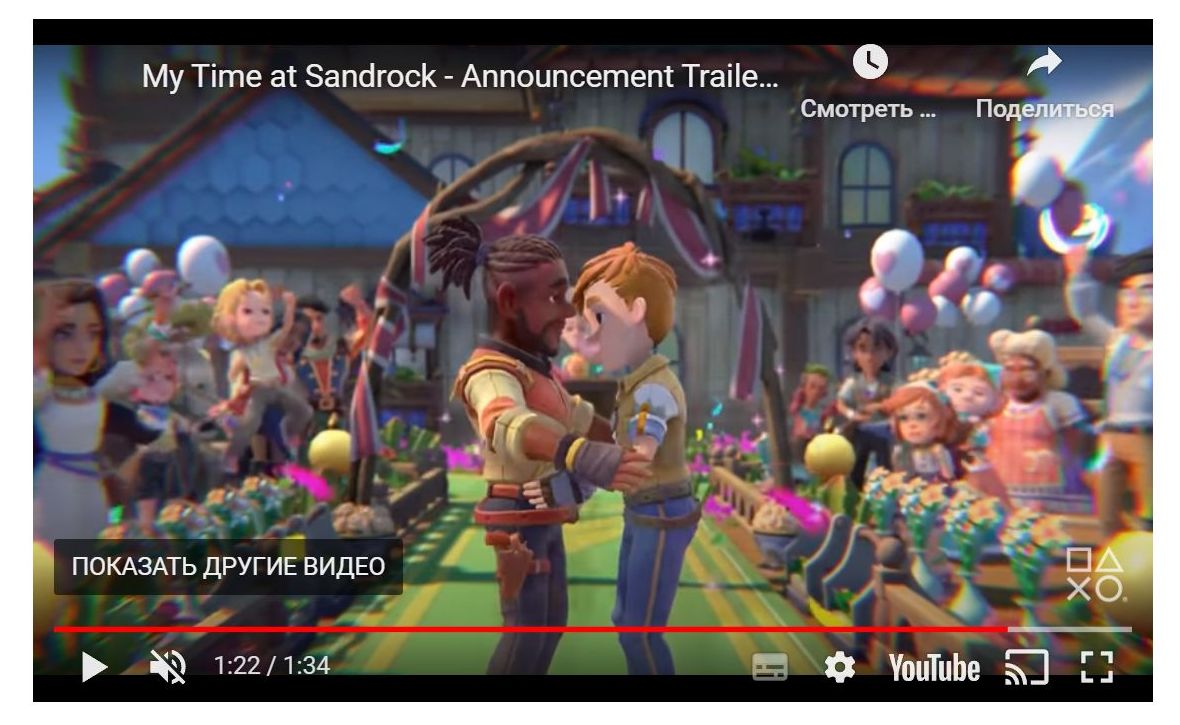The image size is (1180, 725).
Task: Click the unplayed gray end of the timeline
Action: (1069, 629)
